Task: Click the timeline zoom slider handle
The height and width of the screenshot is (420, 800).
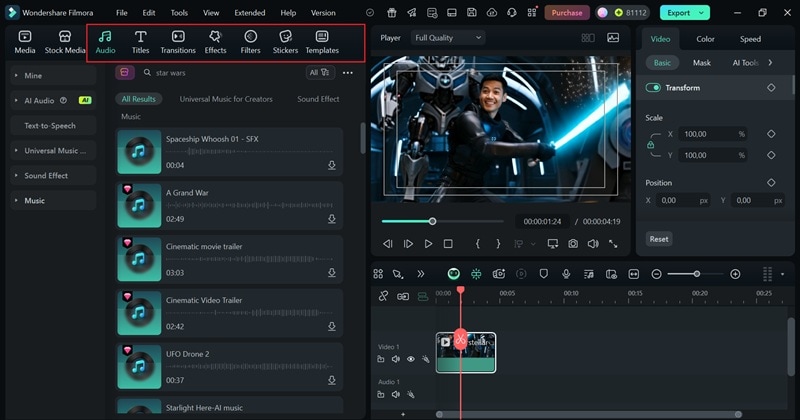Action: click(696, 274)
